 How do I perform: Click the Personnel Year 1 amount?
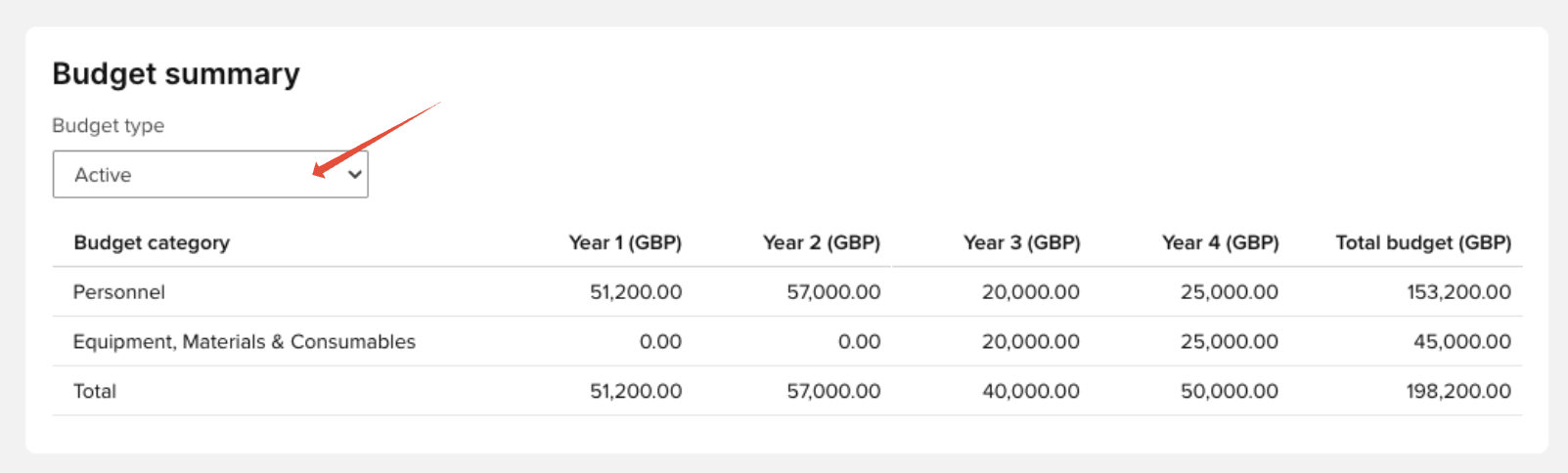coord(636,292)
